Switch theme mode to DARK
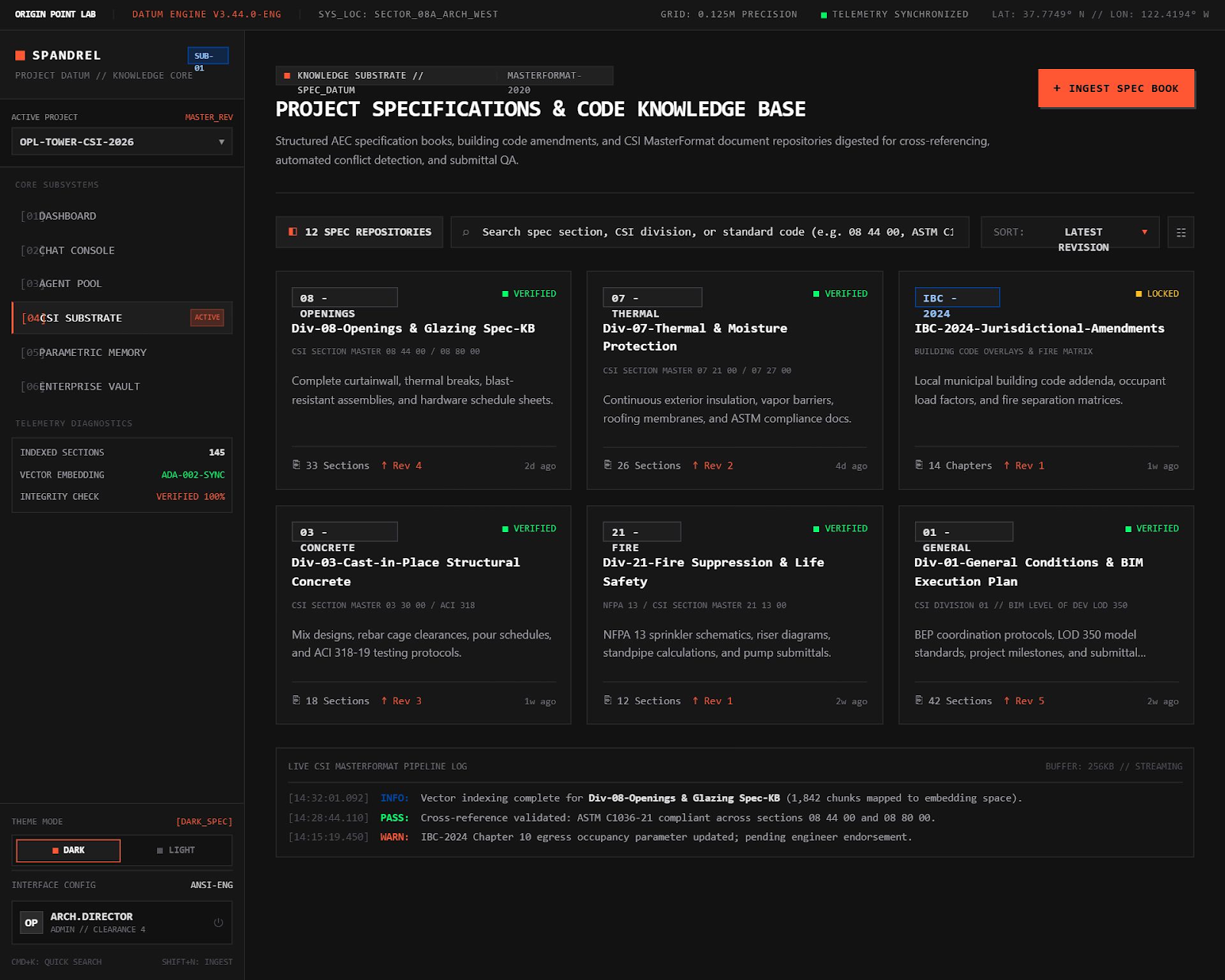The width and height of the screenshot is (1225, 980). click(68, 851)
